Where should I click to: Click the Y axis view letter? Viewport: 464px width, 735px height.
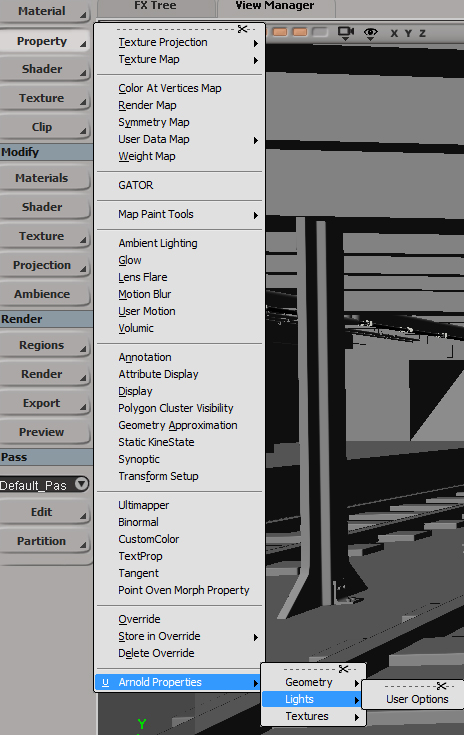coord(408,33)
